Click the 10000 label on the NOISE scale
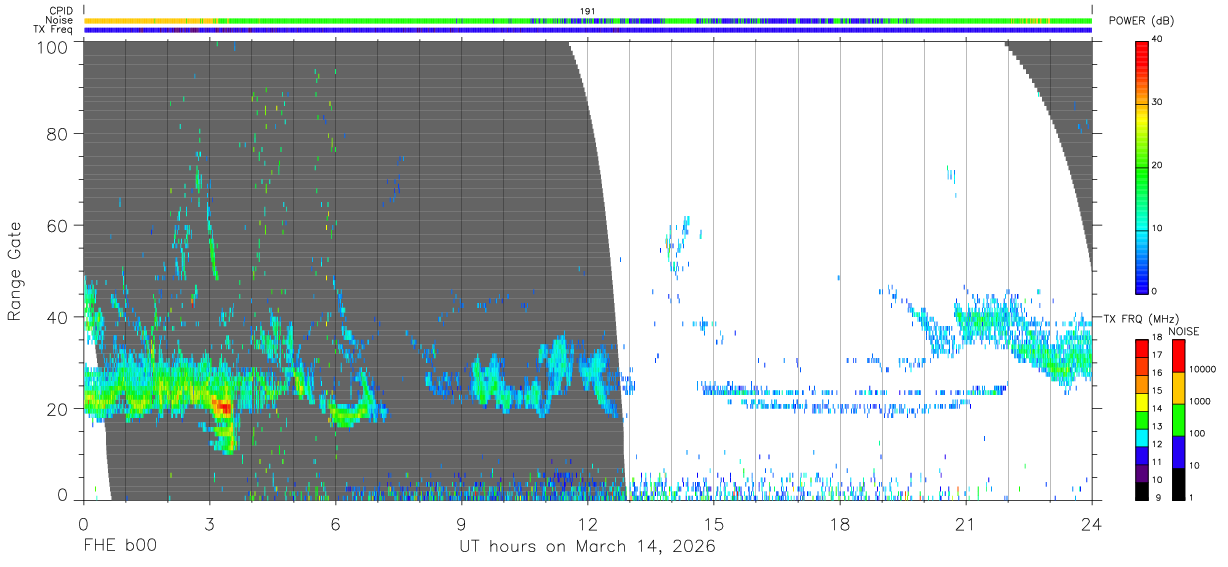This screenshot has height=567, width=1228. pos(1201,369)
